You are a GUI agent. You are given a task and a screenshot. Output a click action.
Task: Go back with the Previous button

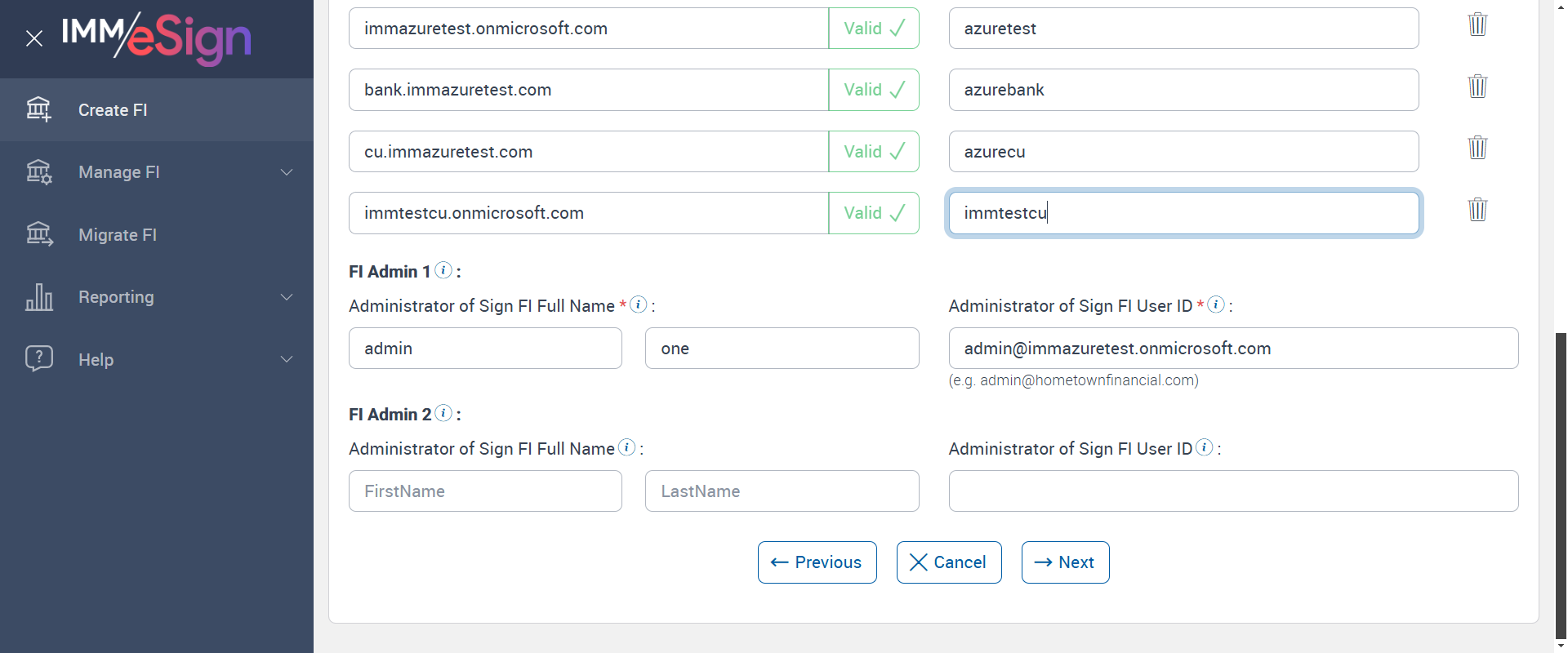pos(817,562)
